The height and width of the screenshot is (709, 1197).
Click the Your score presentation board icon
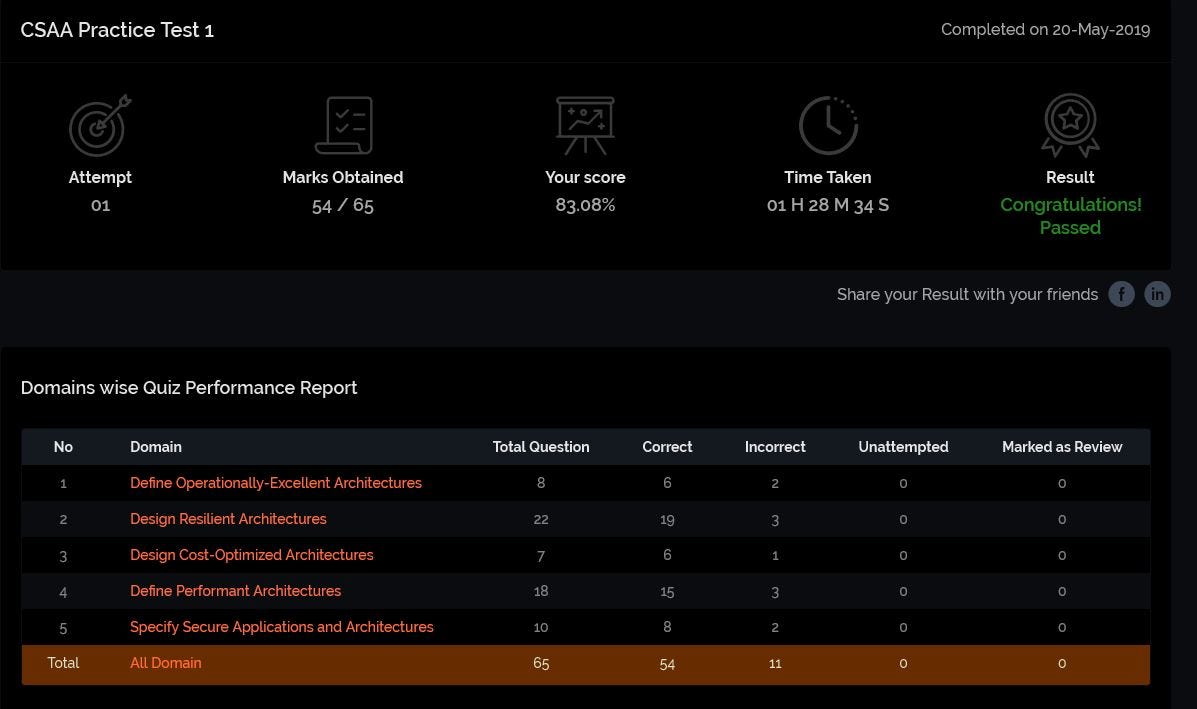point(585,125)
